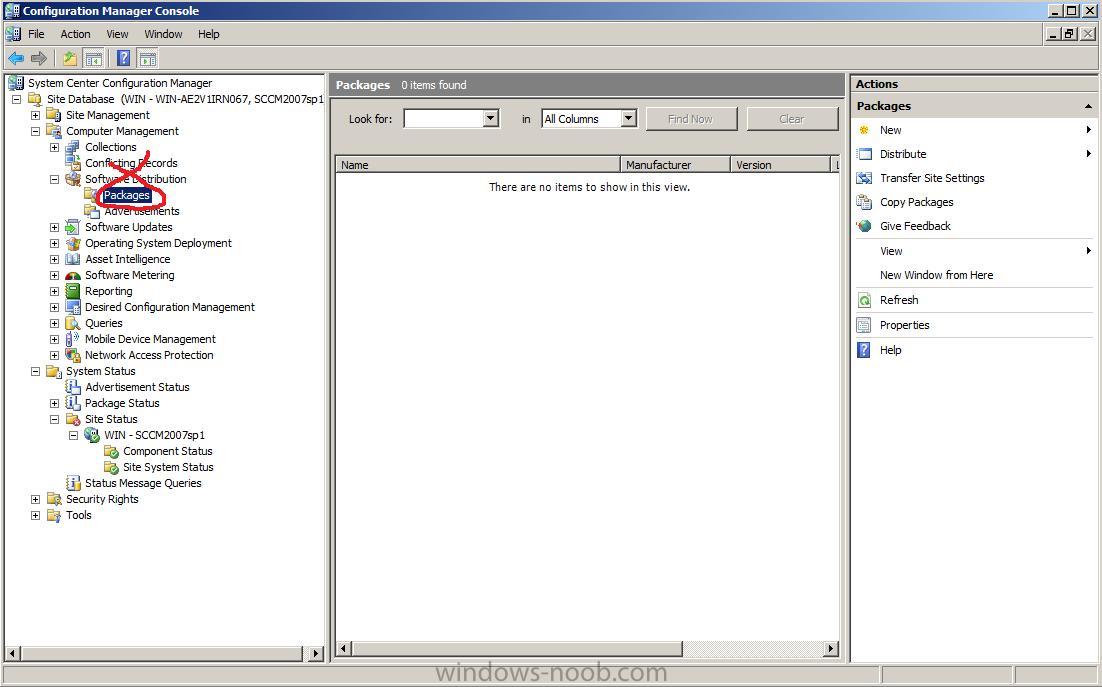
Task: Click the Collections icon in the tree
Action: 72,147
